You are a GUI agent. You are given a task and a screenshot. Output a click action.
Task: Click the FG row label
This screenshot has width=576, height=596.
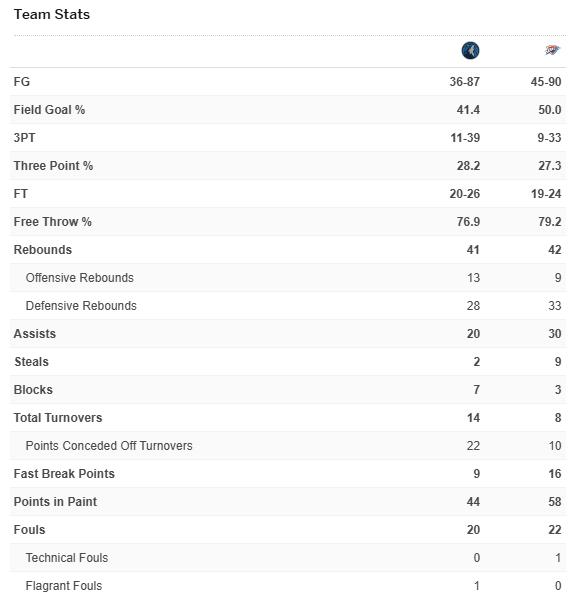point(22,82)
